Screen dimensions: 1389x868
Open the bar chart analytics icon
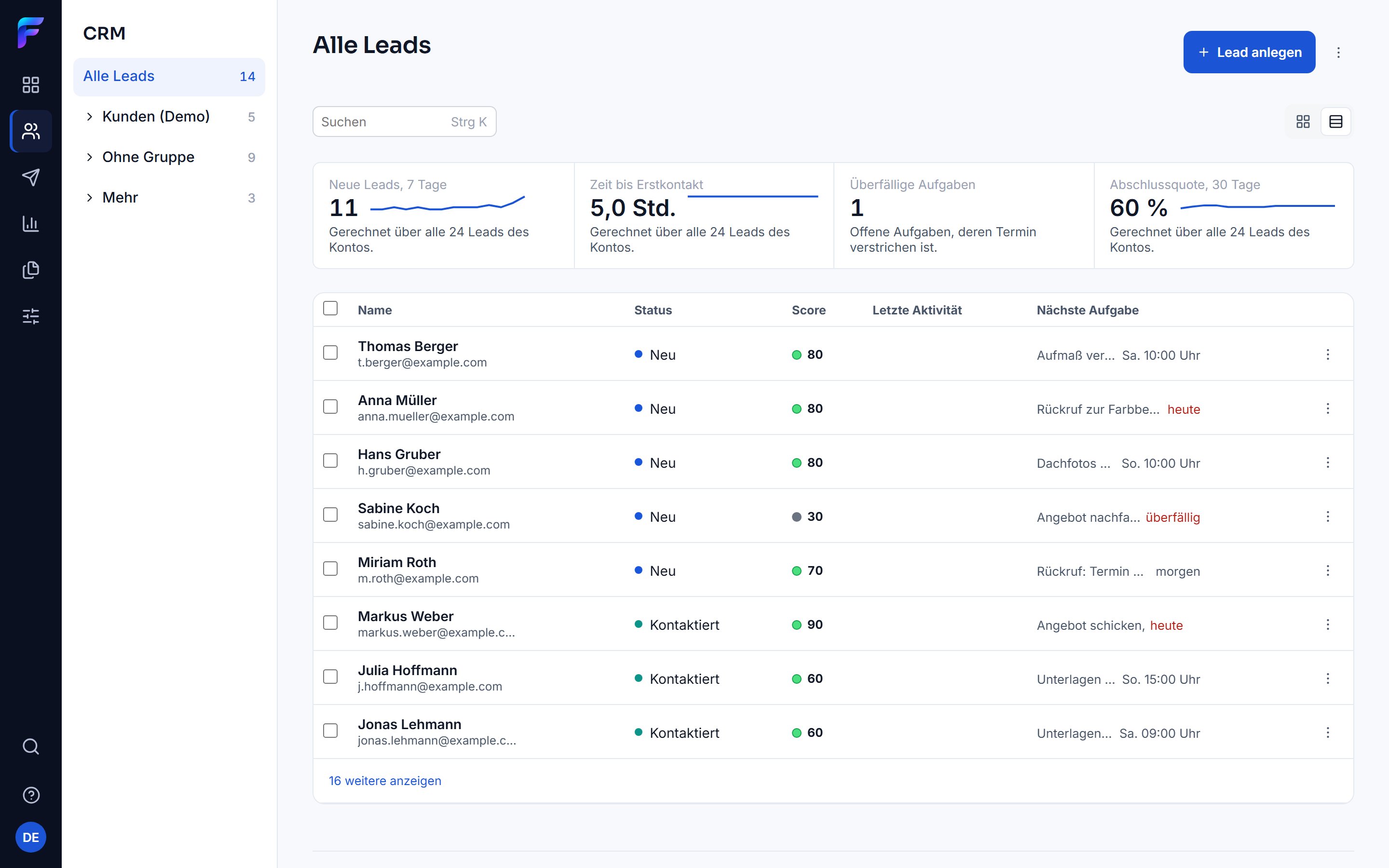pos(30,224)
